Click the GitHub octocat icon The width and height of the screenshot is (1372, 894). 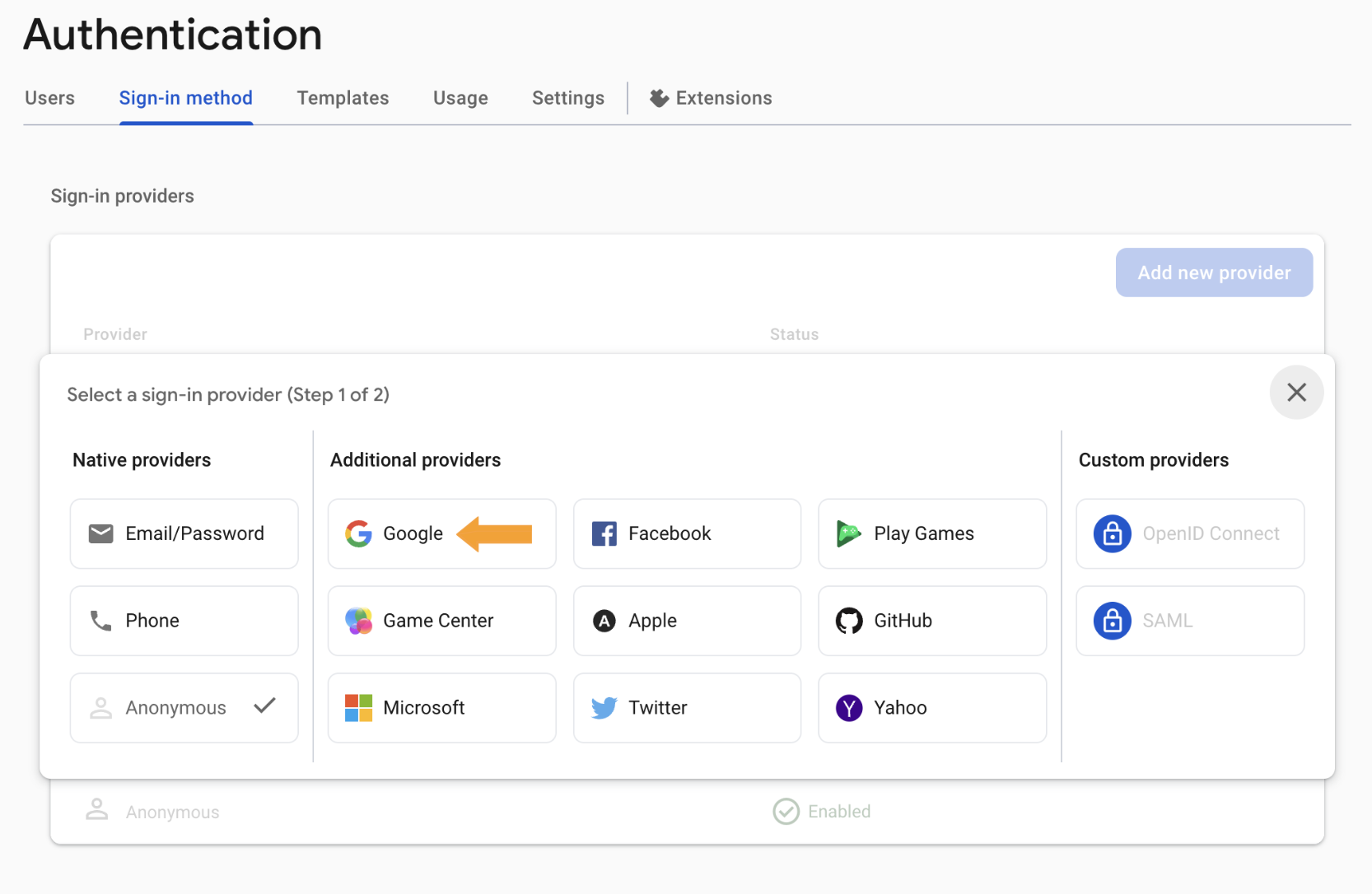[849, 621]
